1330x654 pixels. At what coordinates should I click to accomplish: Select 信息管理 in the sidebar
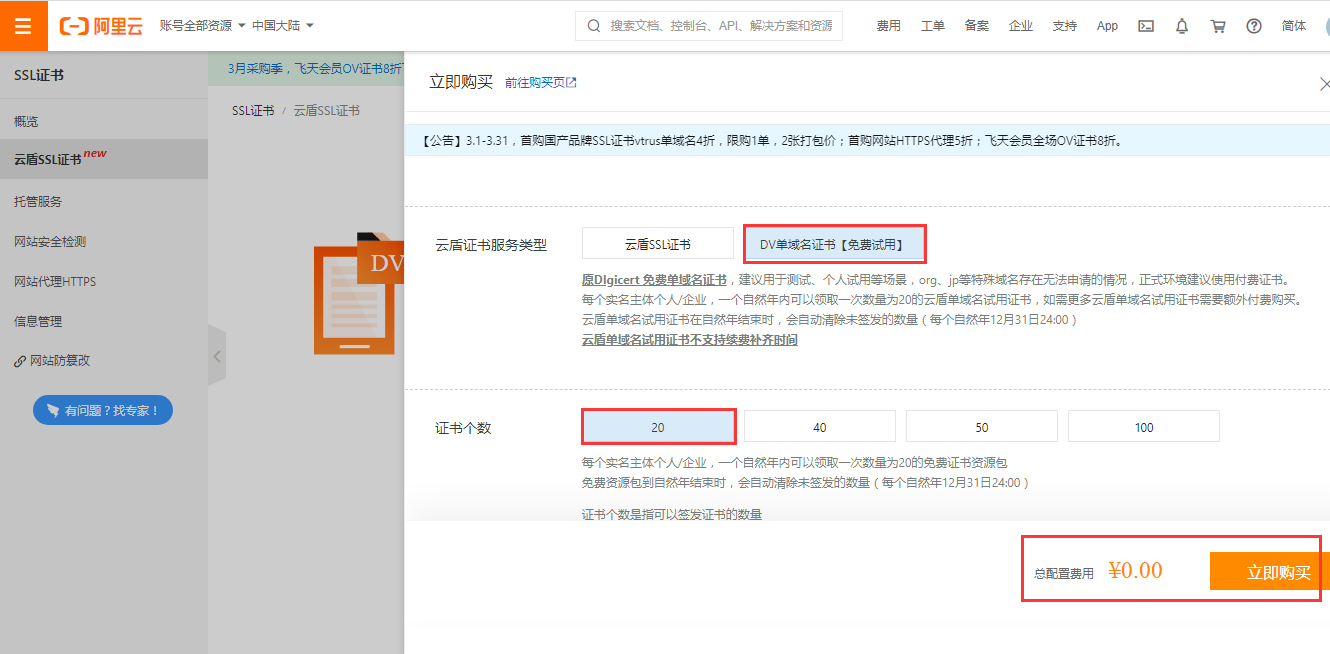click(x=104, y=321)
